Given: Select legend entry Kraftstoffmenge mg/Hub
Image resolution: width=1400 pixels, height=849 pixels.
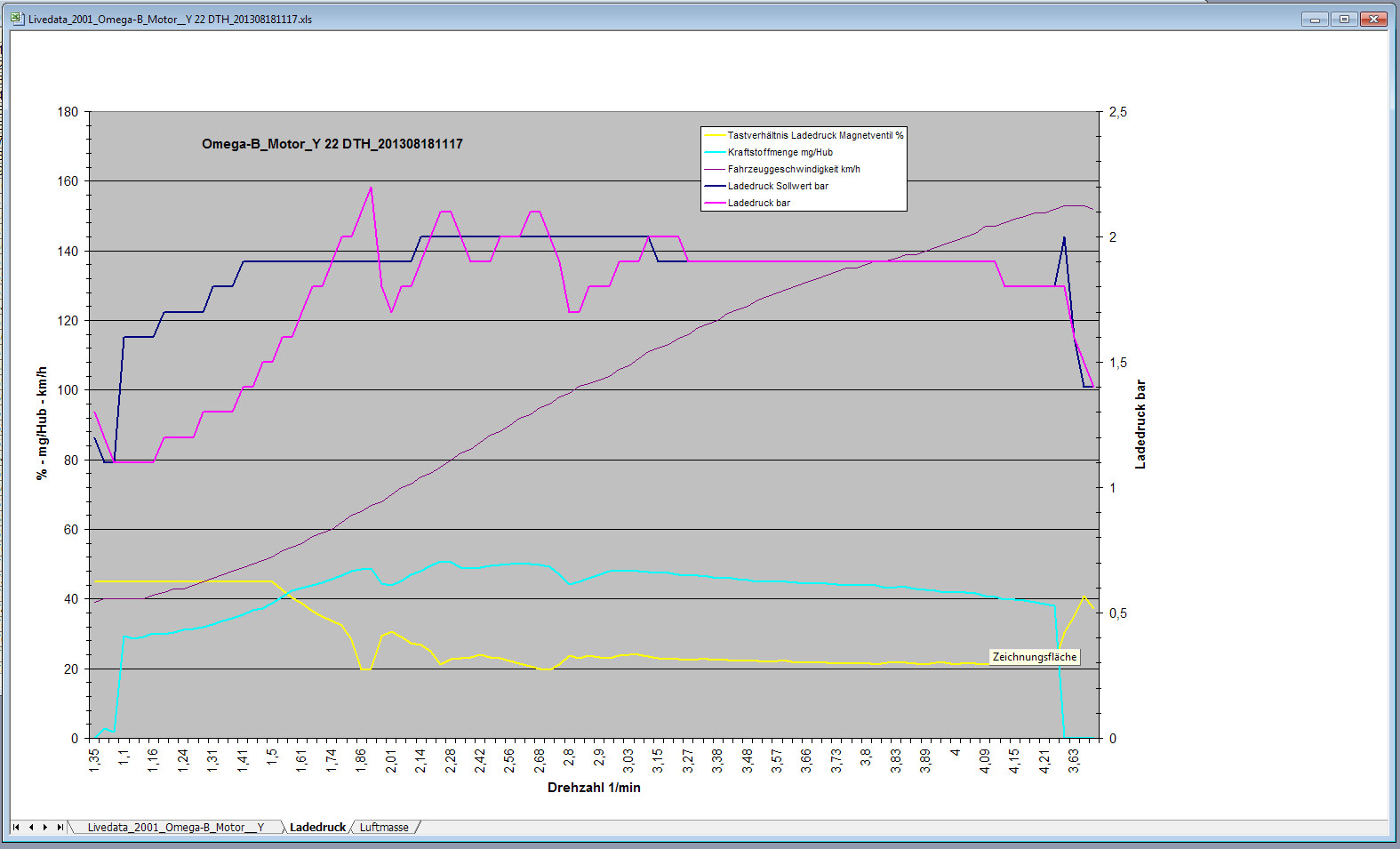Looking at the screenshot, I should [780, 152].
